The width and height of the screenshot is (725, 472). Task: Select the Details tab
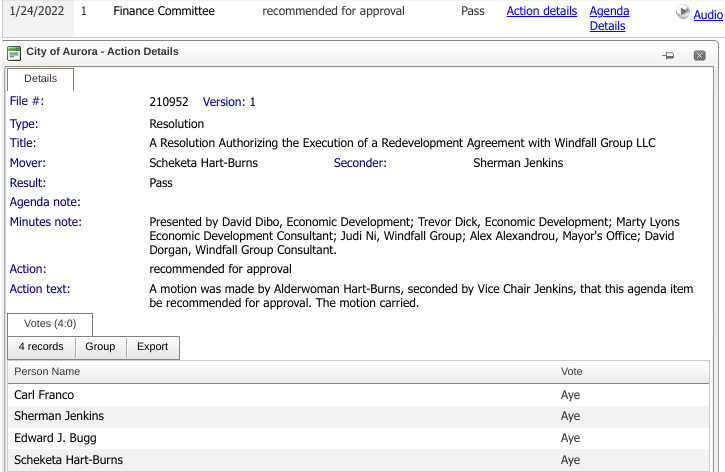point(40,79)
